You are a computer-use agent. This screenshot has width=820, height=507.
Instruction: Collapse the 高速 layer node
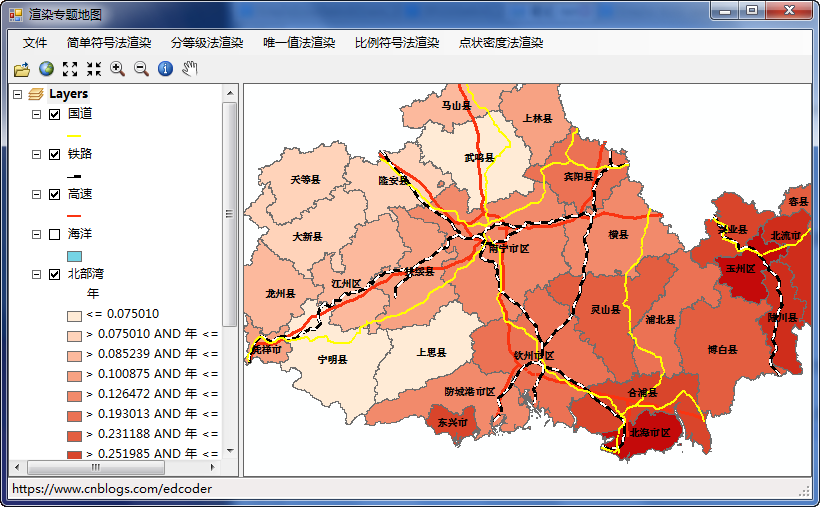pyautogui.click(x=37, y=194)
